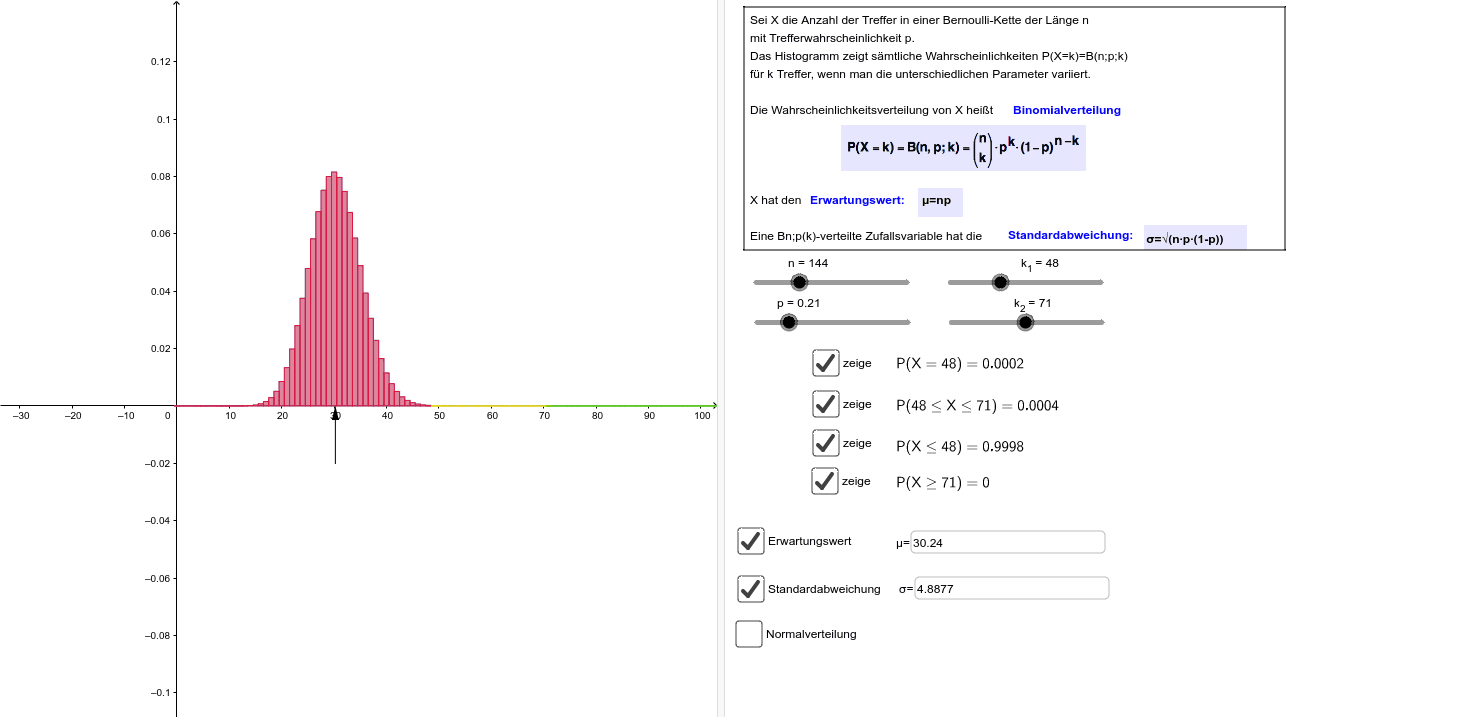Click the x-axis label 80

[597, 416]
